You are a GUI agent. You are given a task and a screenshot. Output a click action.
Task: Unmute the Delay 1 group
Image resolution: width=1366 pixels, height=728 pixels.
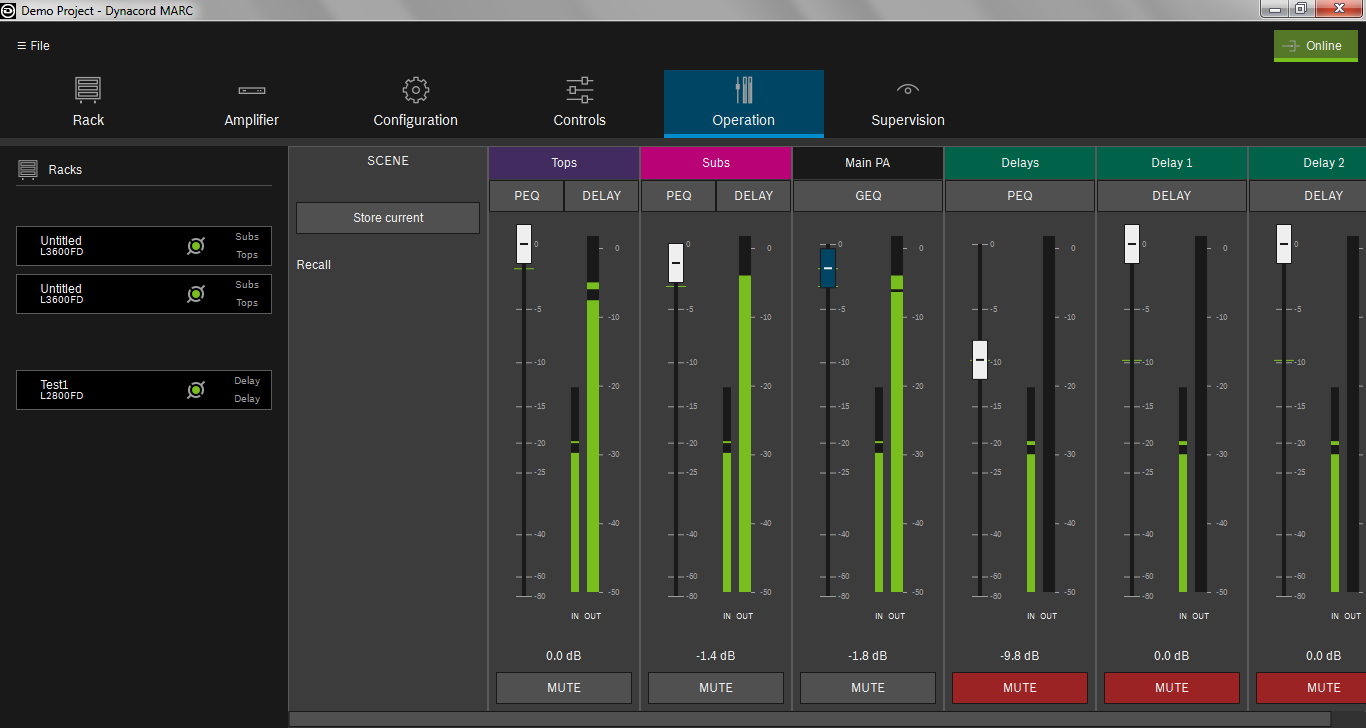(x=1172, y=688)
